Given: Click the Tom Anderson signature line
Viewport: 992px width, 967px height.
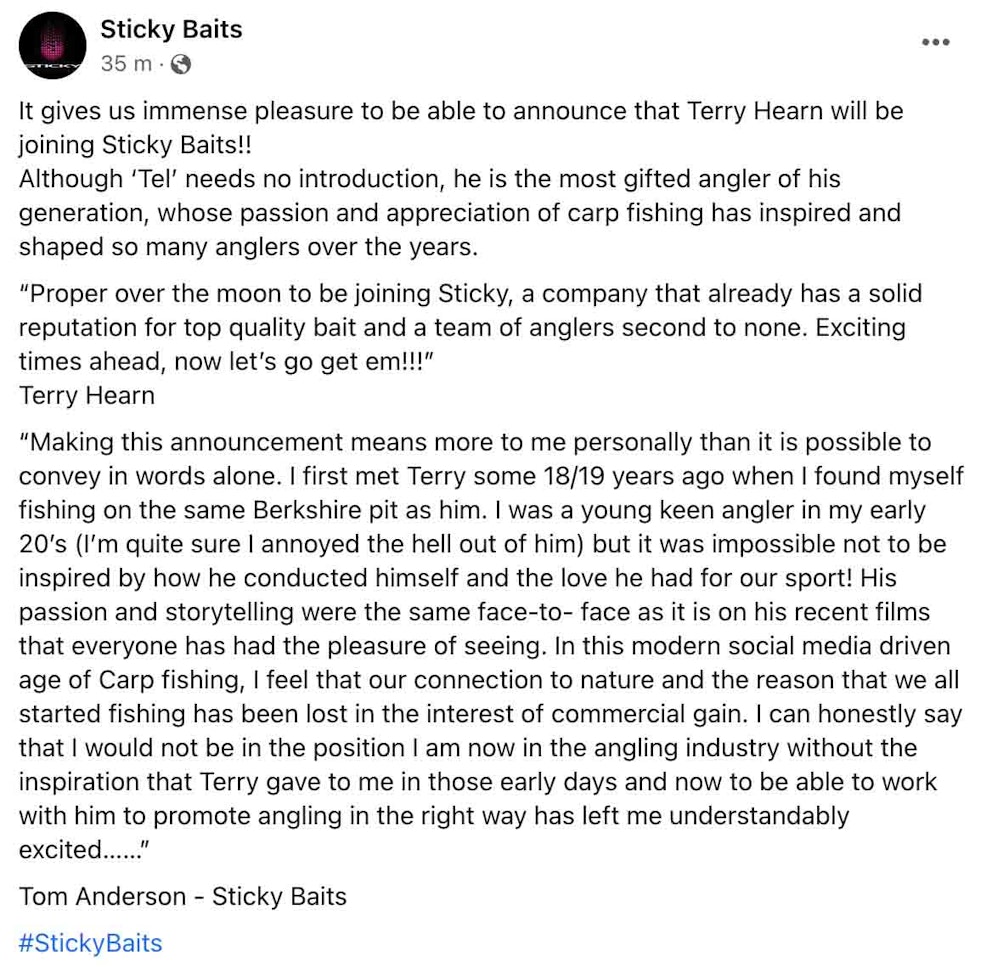Looking at the screenshot, I should pos(182,896).
